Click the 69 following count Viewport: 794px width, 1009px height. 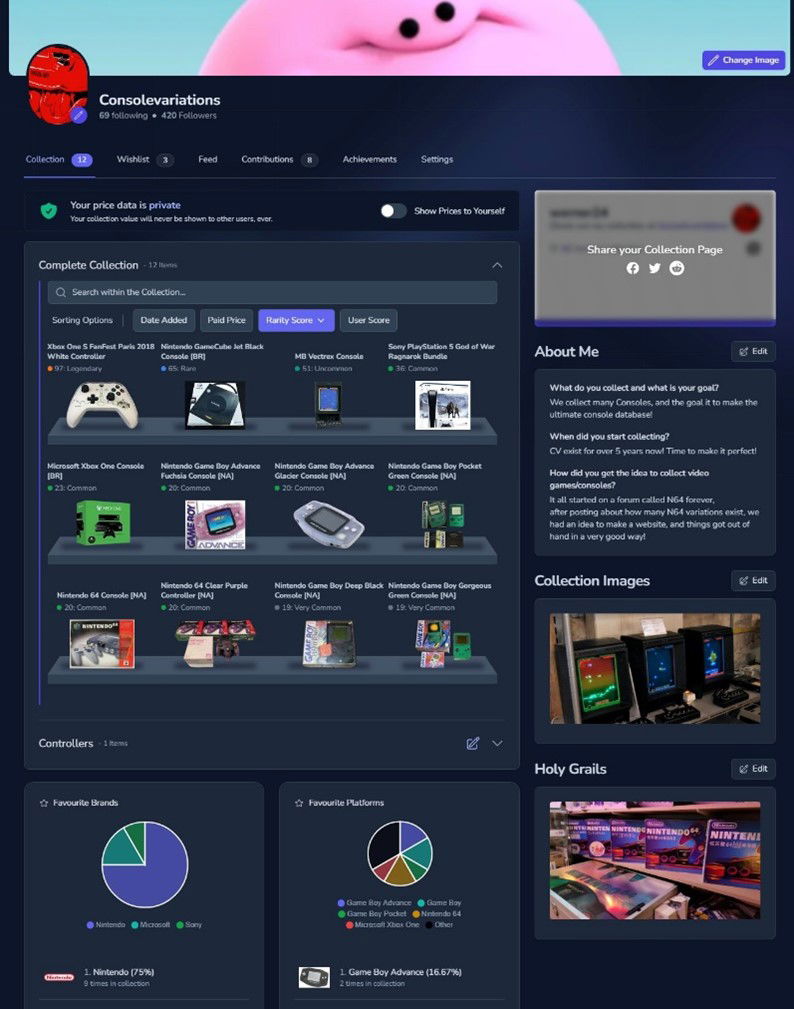(x=123, y=116)
